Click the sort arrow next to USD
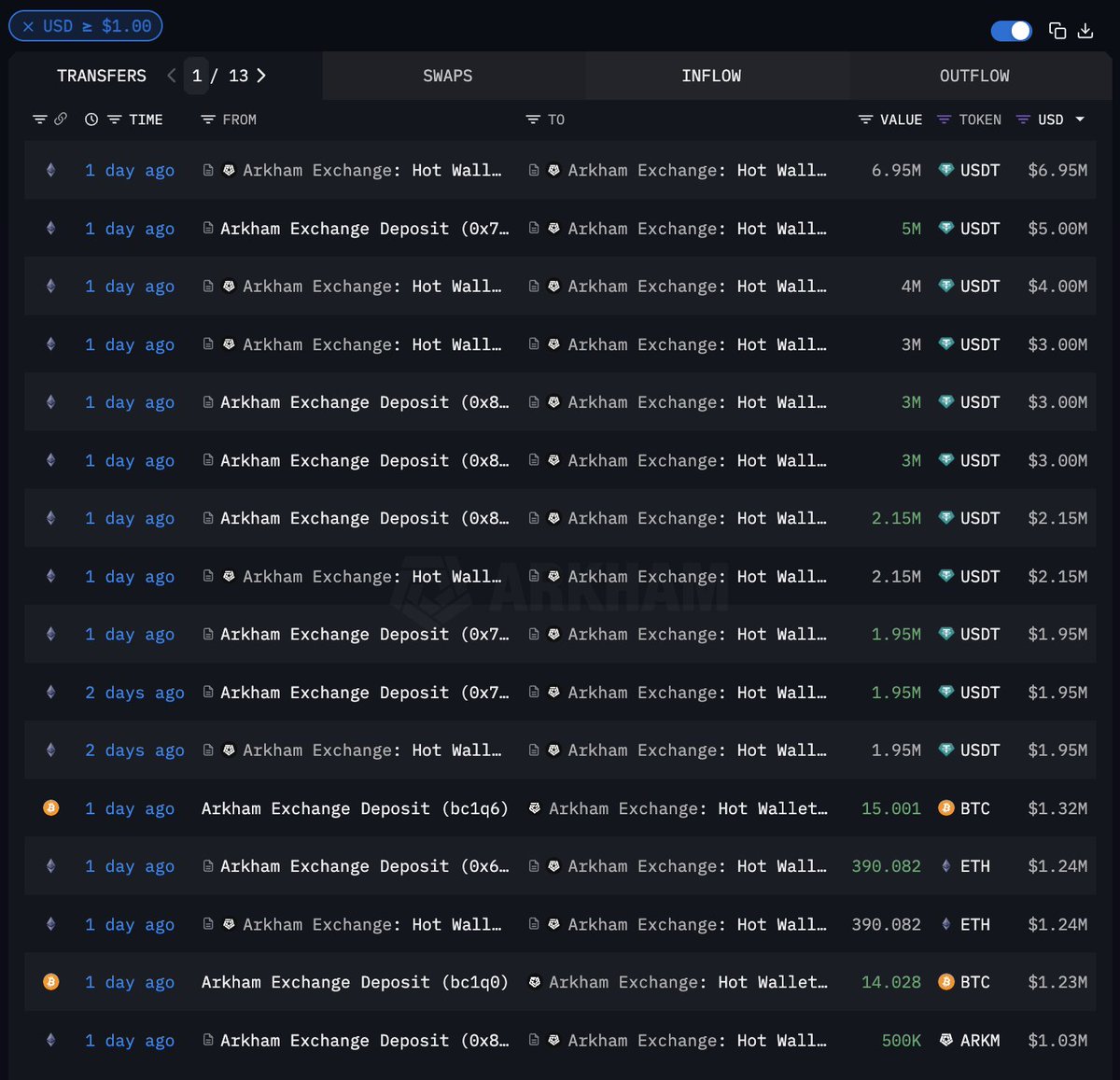Viewport: 1120px width, 1080px height. point(1080,119)
